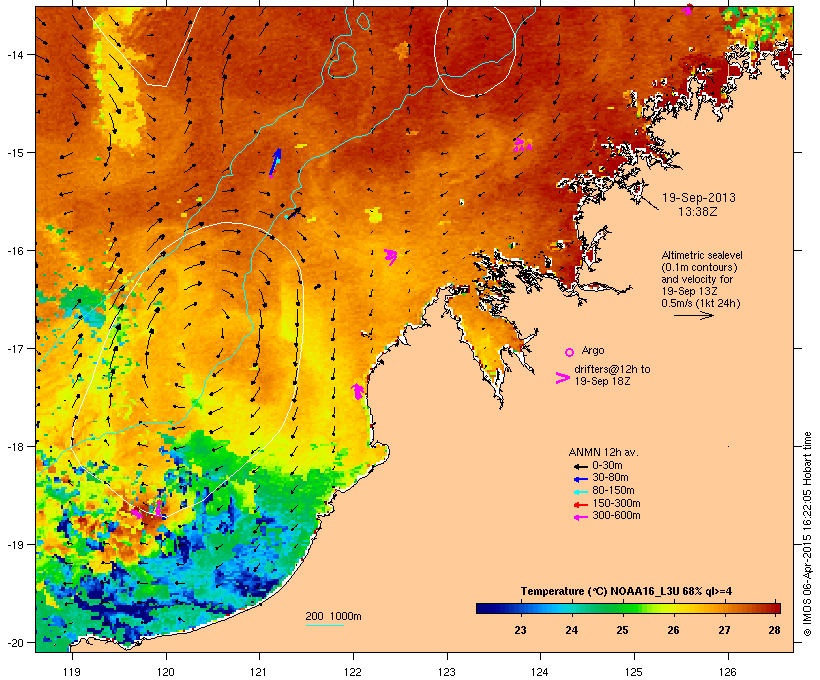This screenshot has height=680, width=820.
Task: Click the latitude axis label '-16'
Action: pos(14,251)
